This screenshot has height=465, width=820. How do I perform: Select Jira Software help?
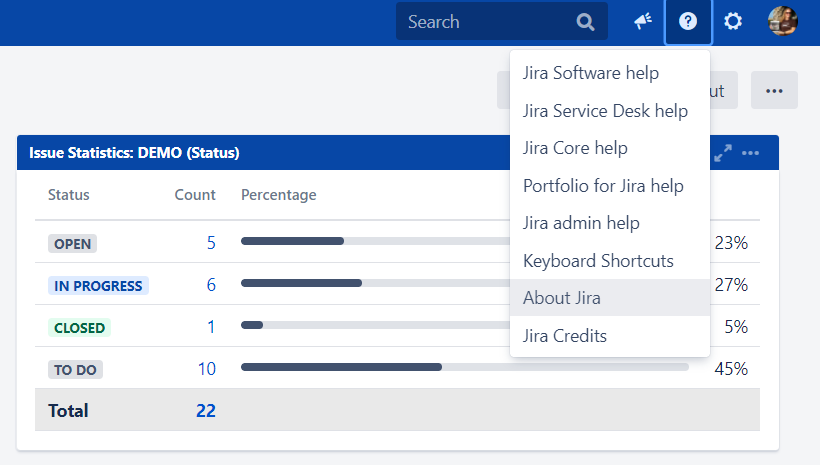pyautogui.click(x=610, y=73)
